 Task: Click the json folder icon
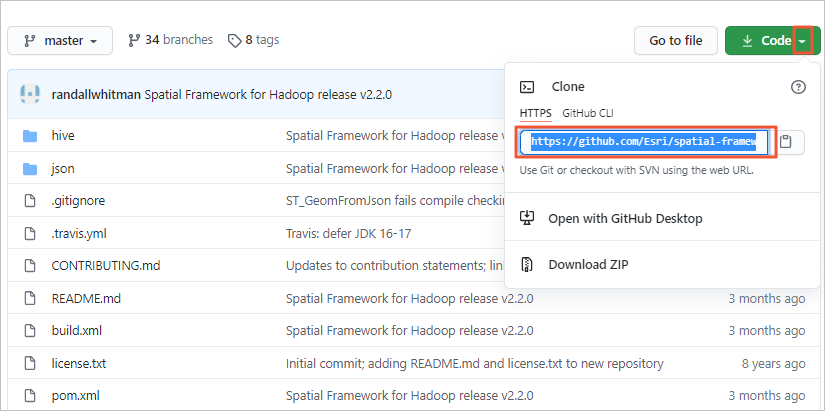pyautogui.click(x=30, y=168)
